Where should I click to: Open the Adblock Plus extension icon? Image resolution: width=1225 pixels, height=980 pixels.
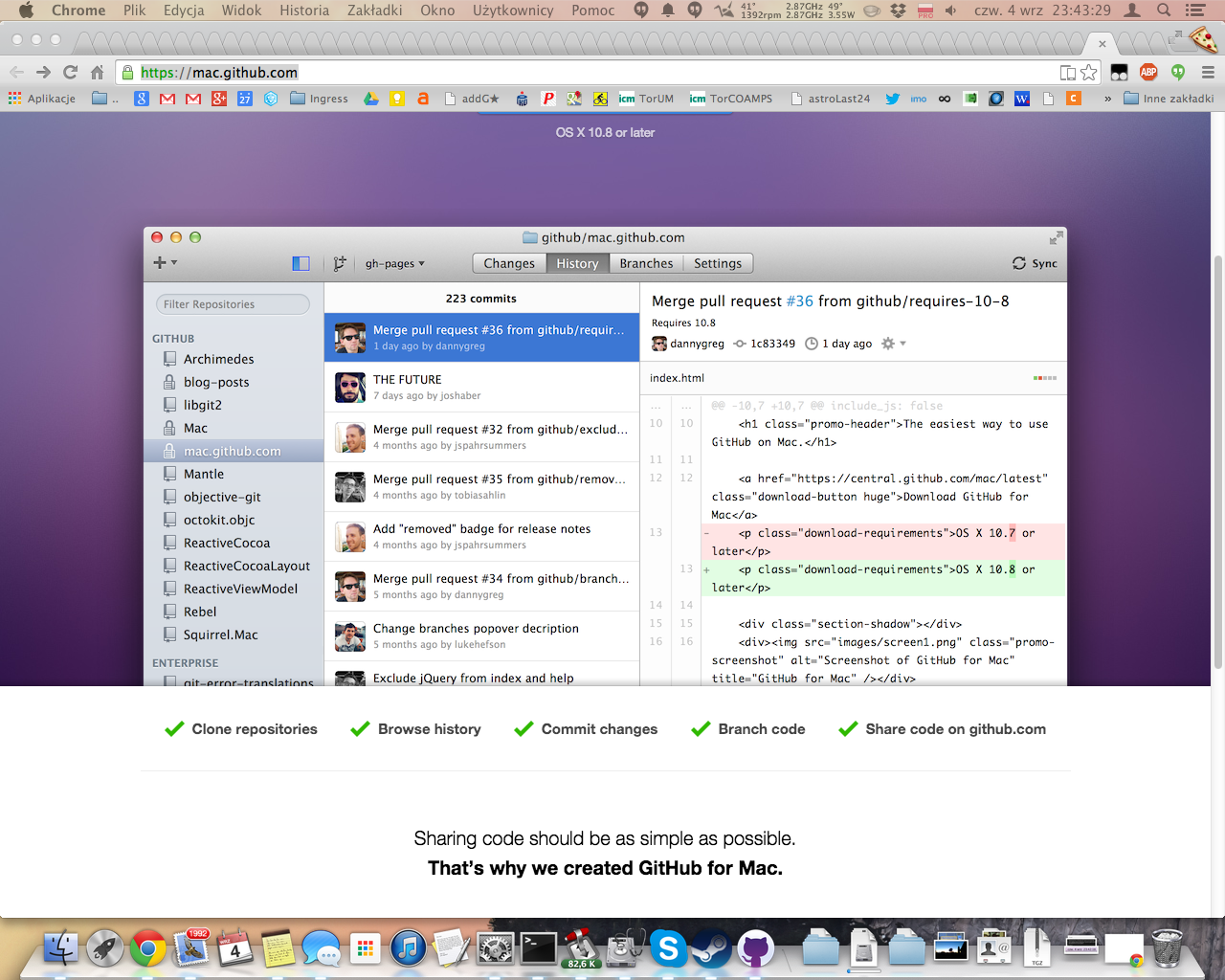pos(1148,72)
